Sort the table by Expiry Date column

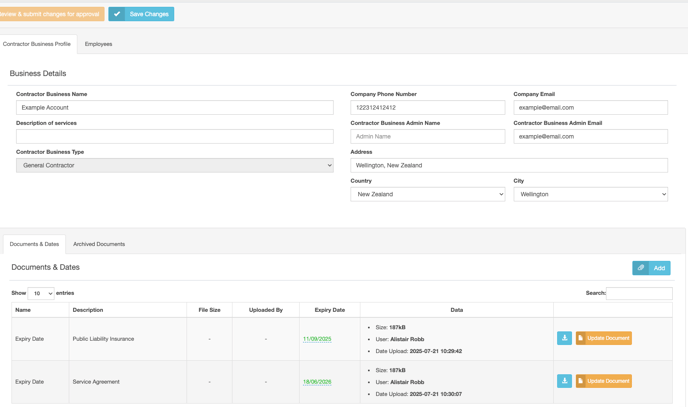[329, 310]
